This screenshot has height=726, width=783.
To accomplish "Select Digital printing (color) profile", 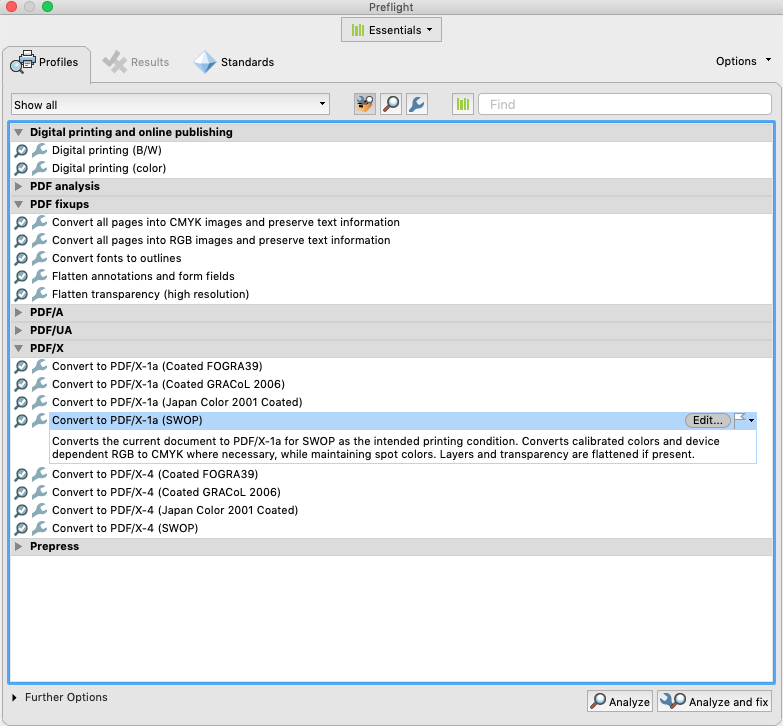I will 109,168.
